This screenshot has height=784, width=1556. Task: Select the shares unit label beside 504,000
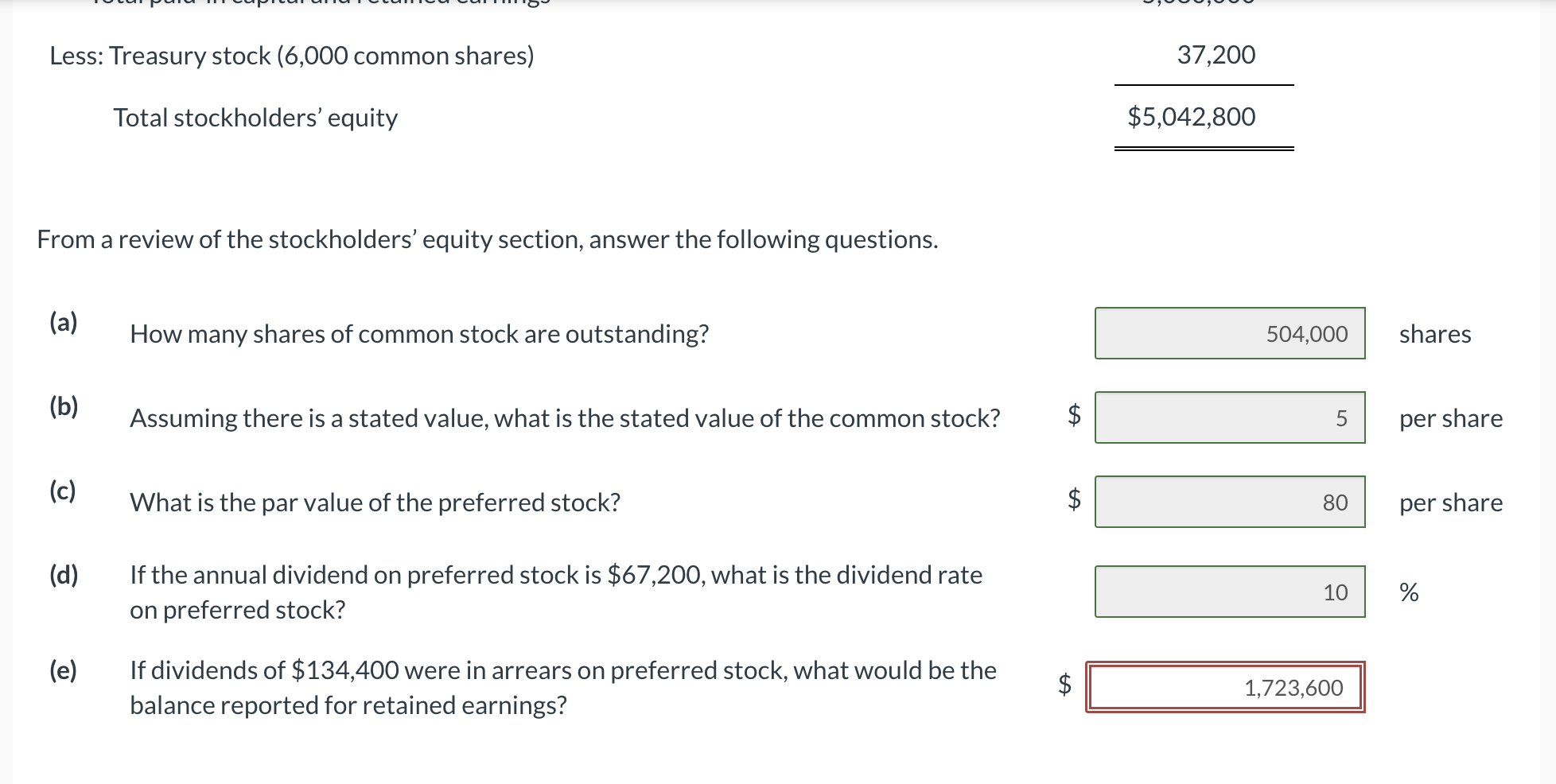coord(1435,334)
